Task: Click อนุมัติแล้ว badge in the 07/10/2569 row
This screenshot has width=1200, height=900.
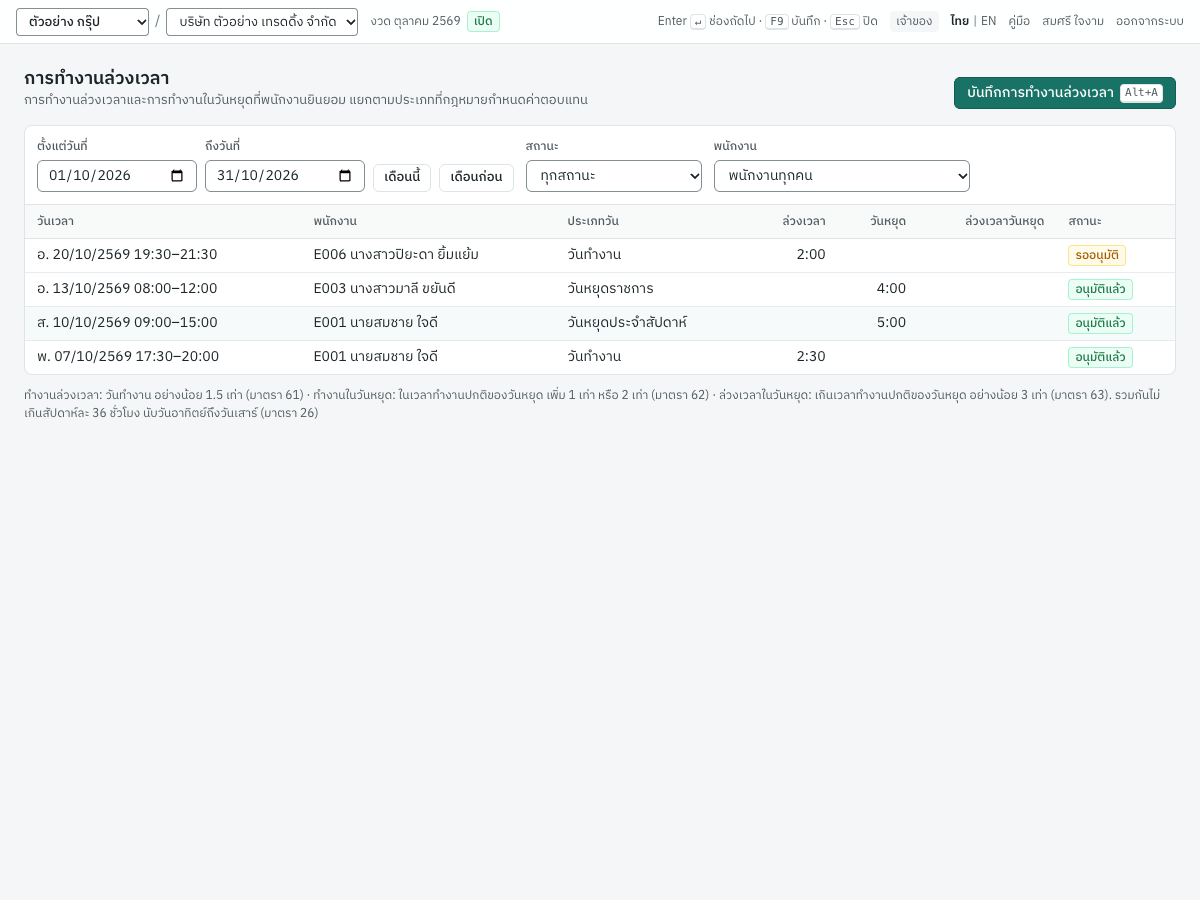Action: 1100,357
